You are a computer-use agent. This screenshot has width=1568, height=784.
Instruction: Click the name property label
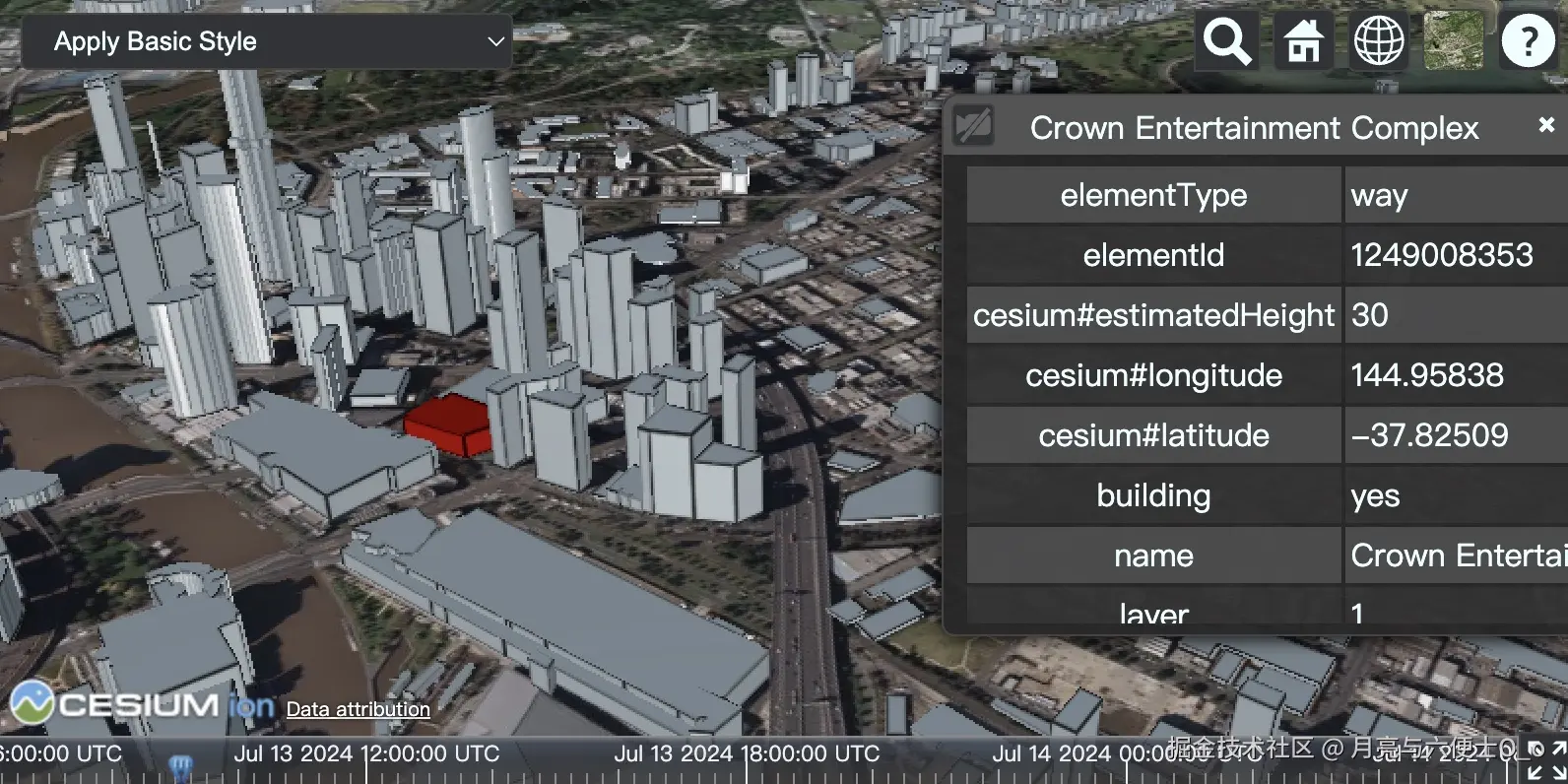pos(1153,555)
